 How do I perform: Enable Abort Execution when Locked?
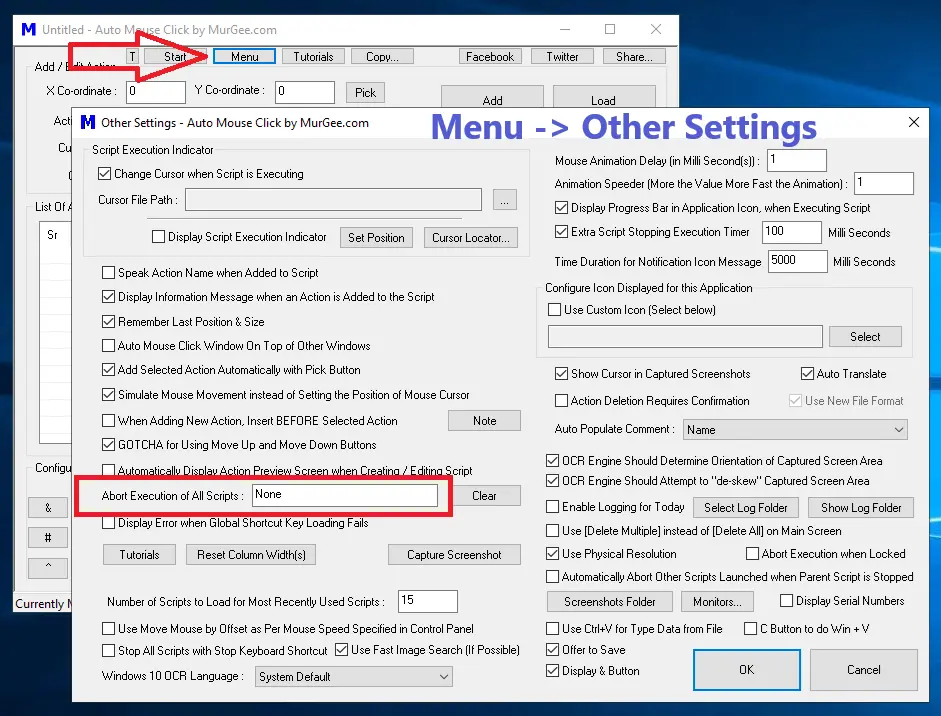[x=753, y=554]
